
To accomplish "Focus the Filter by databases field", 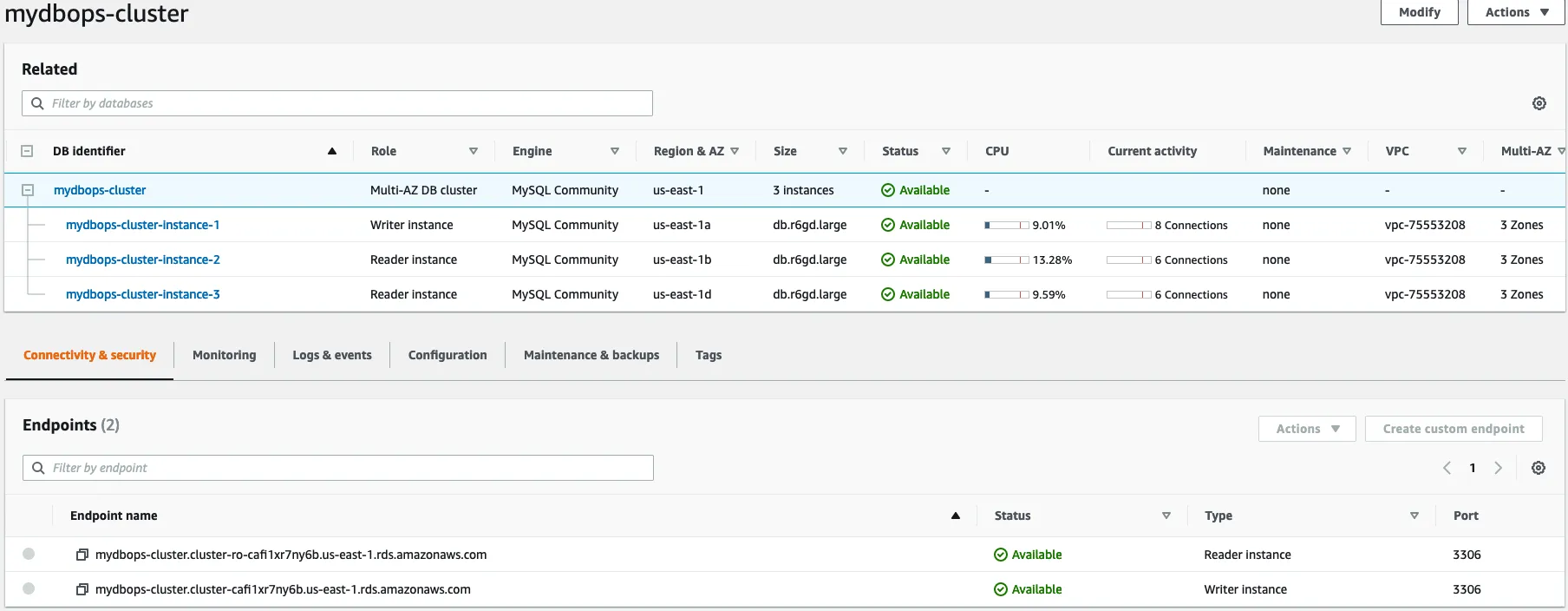I will point(337,103).
